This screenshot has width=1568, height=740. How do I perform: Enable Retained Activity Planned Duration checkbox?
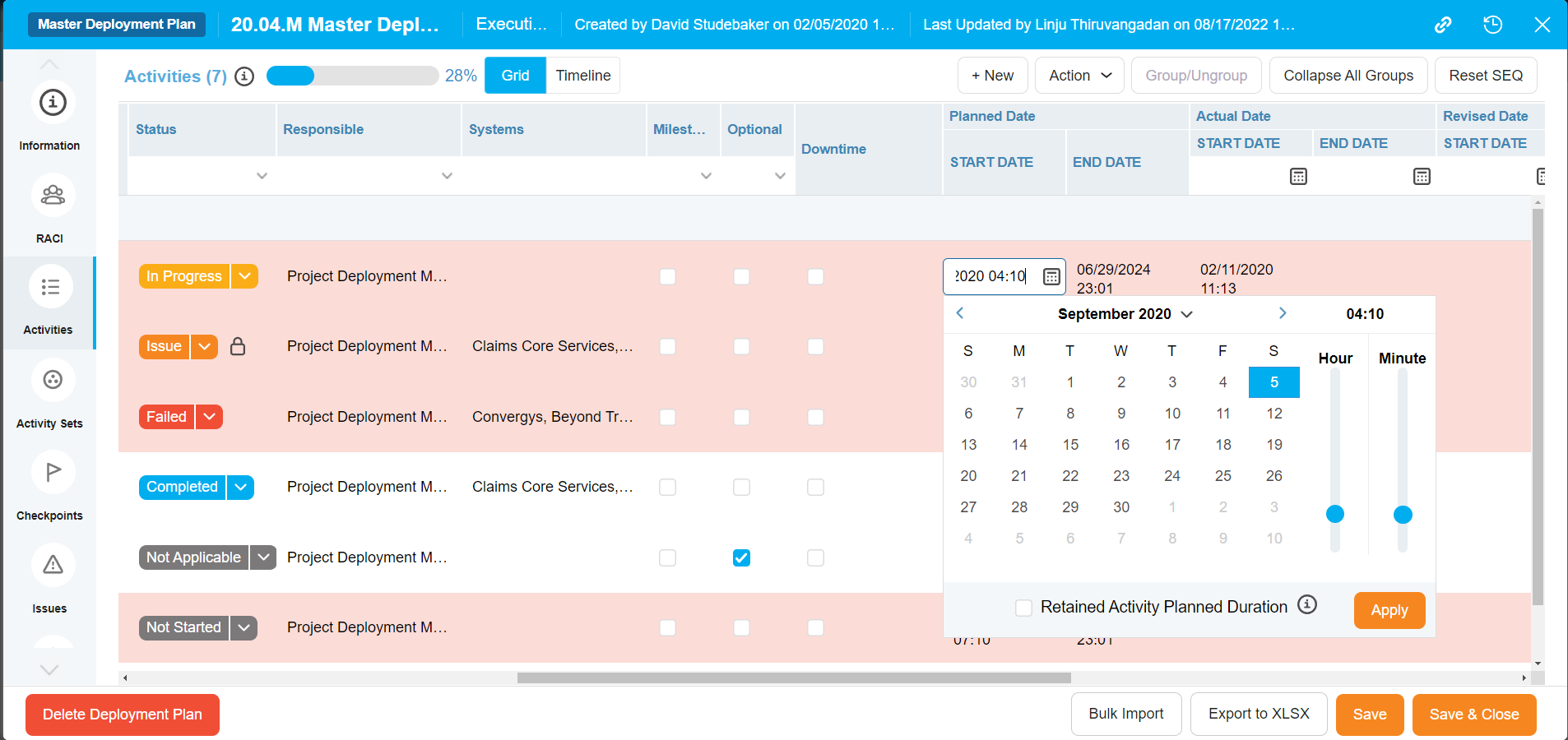click(x=1023, y=608)
